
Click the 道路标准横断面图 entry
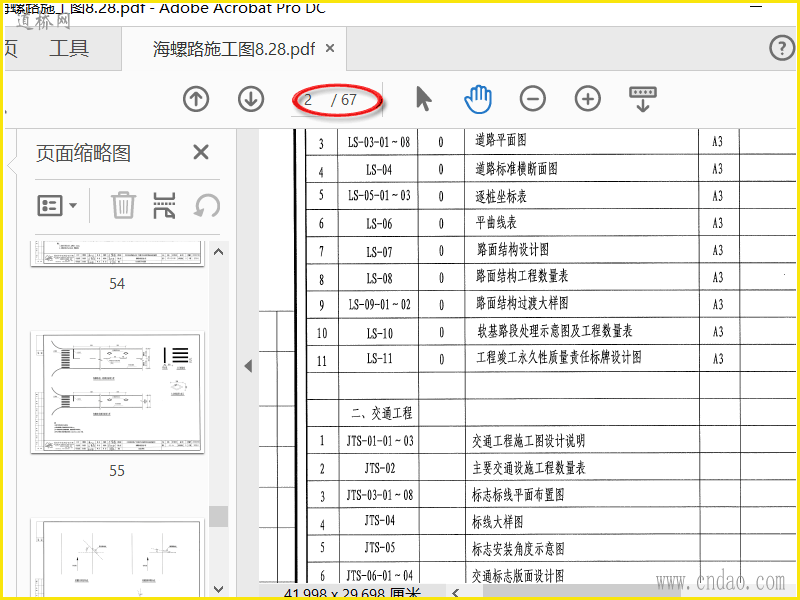[x=516, y=168]
